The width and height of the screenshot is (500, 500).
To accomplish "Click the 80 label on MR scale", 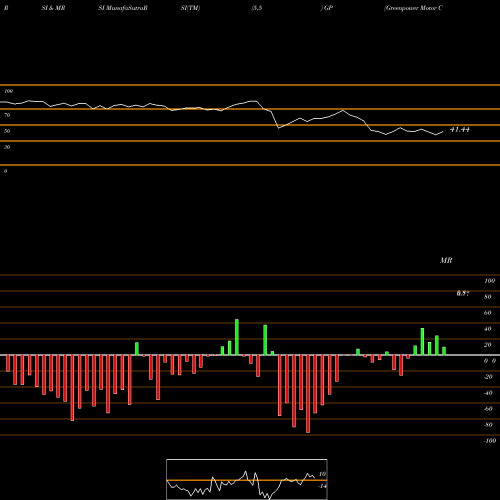I will 488,297.
